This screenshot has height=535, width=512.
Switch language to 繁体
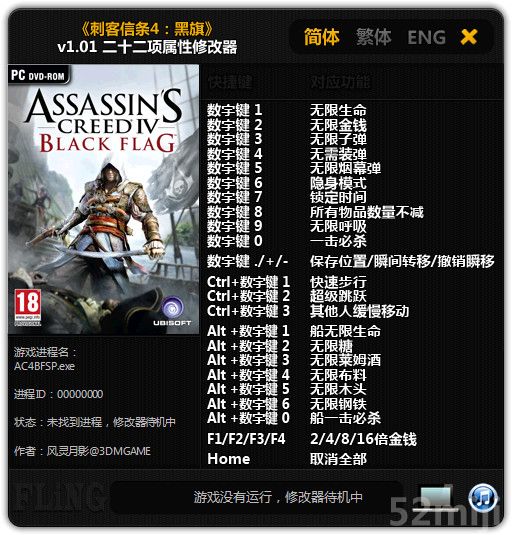[x=374, y=37]
